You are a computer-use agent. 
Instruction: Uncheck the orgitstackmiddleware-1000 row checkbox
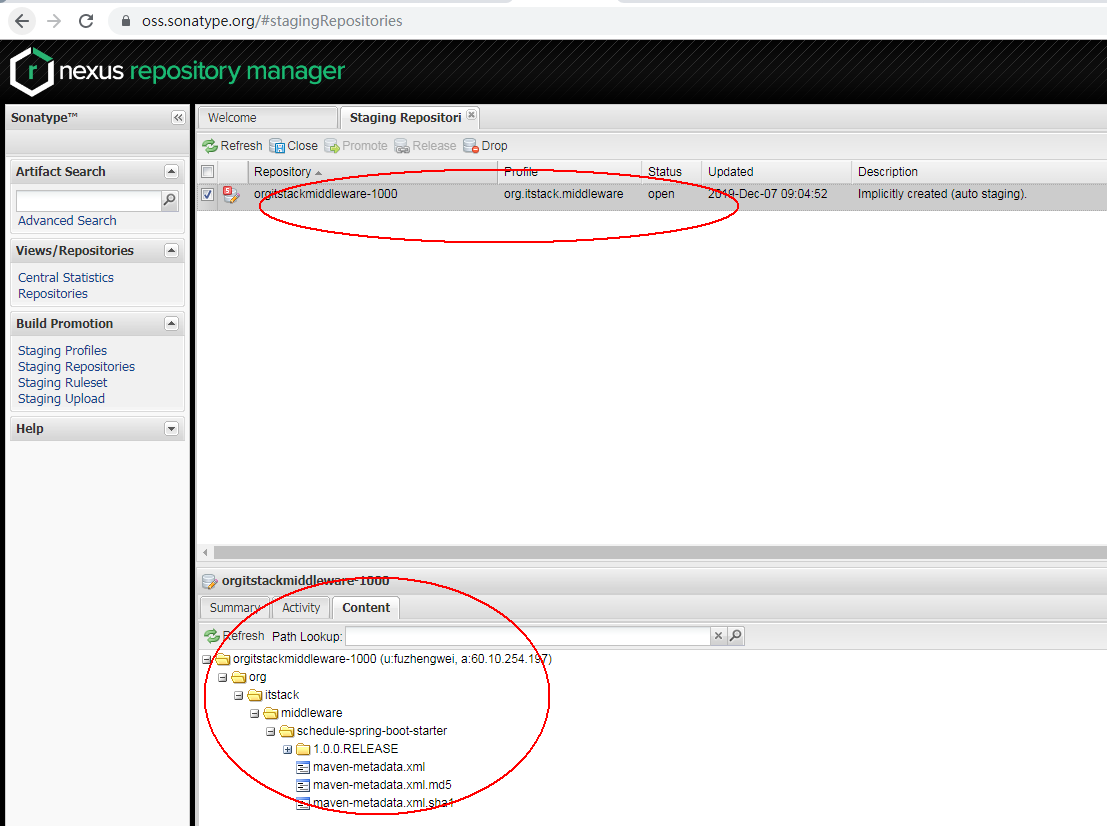coord(208,194)
